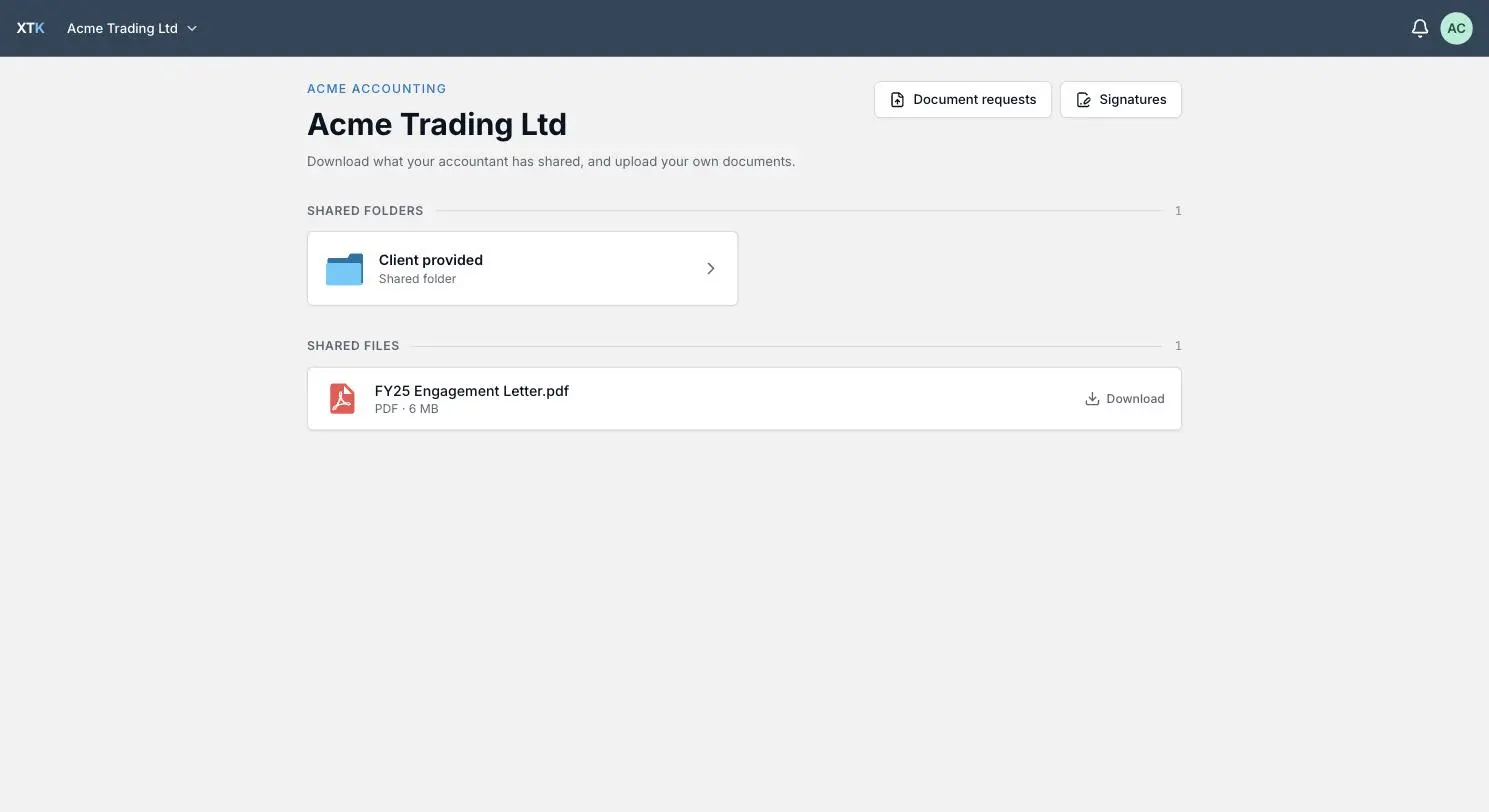Screen dimensions: 1489x812
Task: Open the Client provided shared folder
Action: coord(522,268)
